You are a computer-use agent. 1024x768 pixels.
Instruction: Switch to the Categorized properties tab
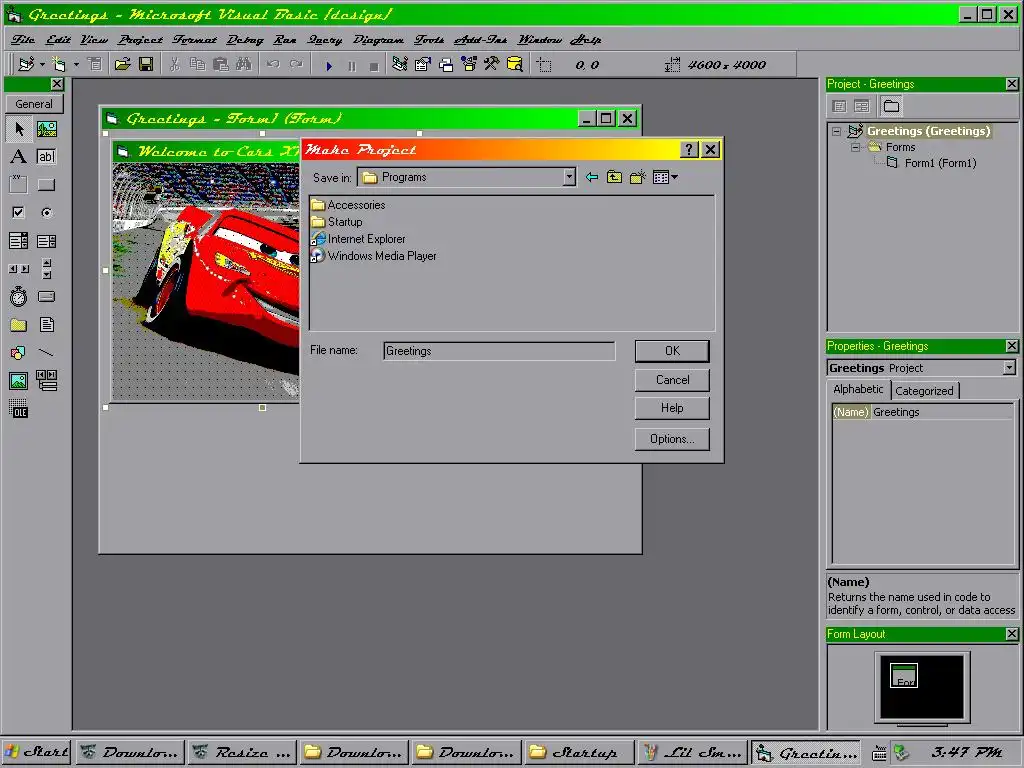(924, 391)
